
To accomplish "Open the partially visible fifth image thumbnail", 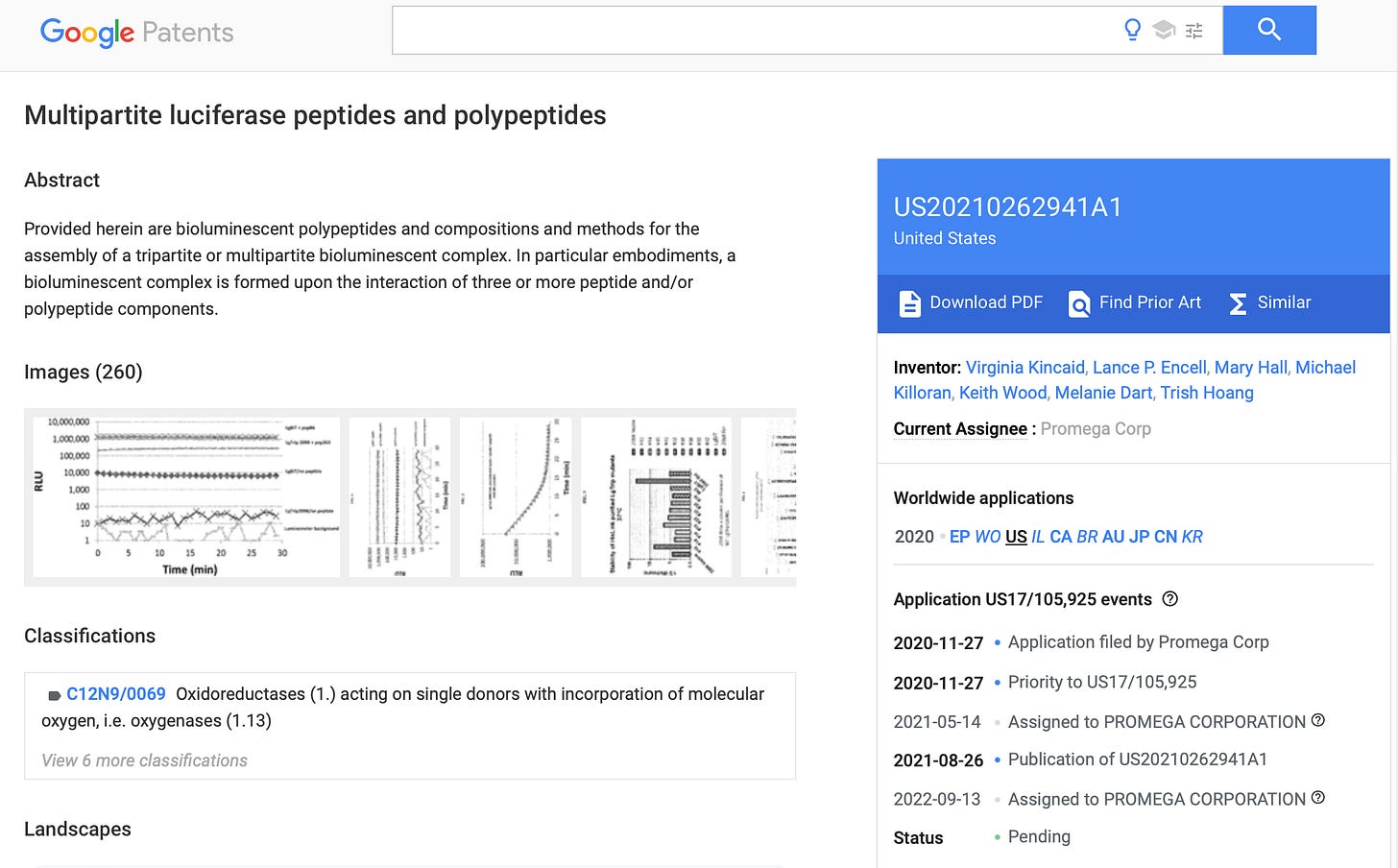I will [x=768, y=496].
